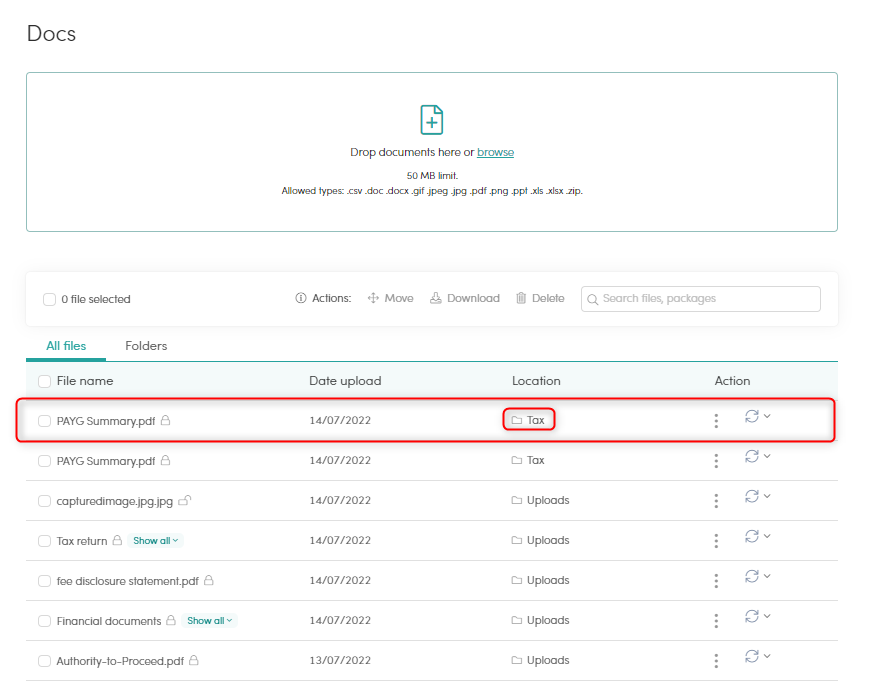This screenshot has height=681, width=870.
Task: Click the File name column header
Action: (x=85, y=381)
